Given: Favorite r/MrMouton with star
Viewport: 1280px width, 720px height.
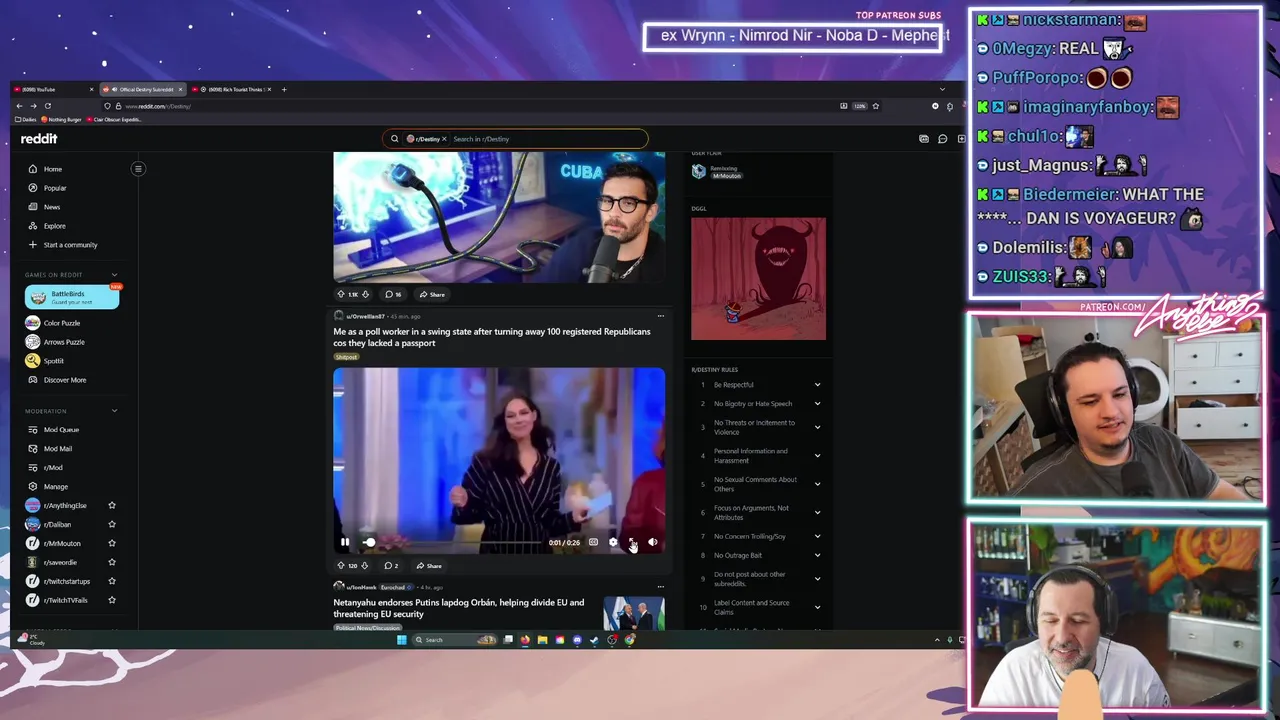Looking at the screenshot, I should [x=112, y=544].
